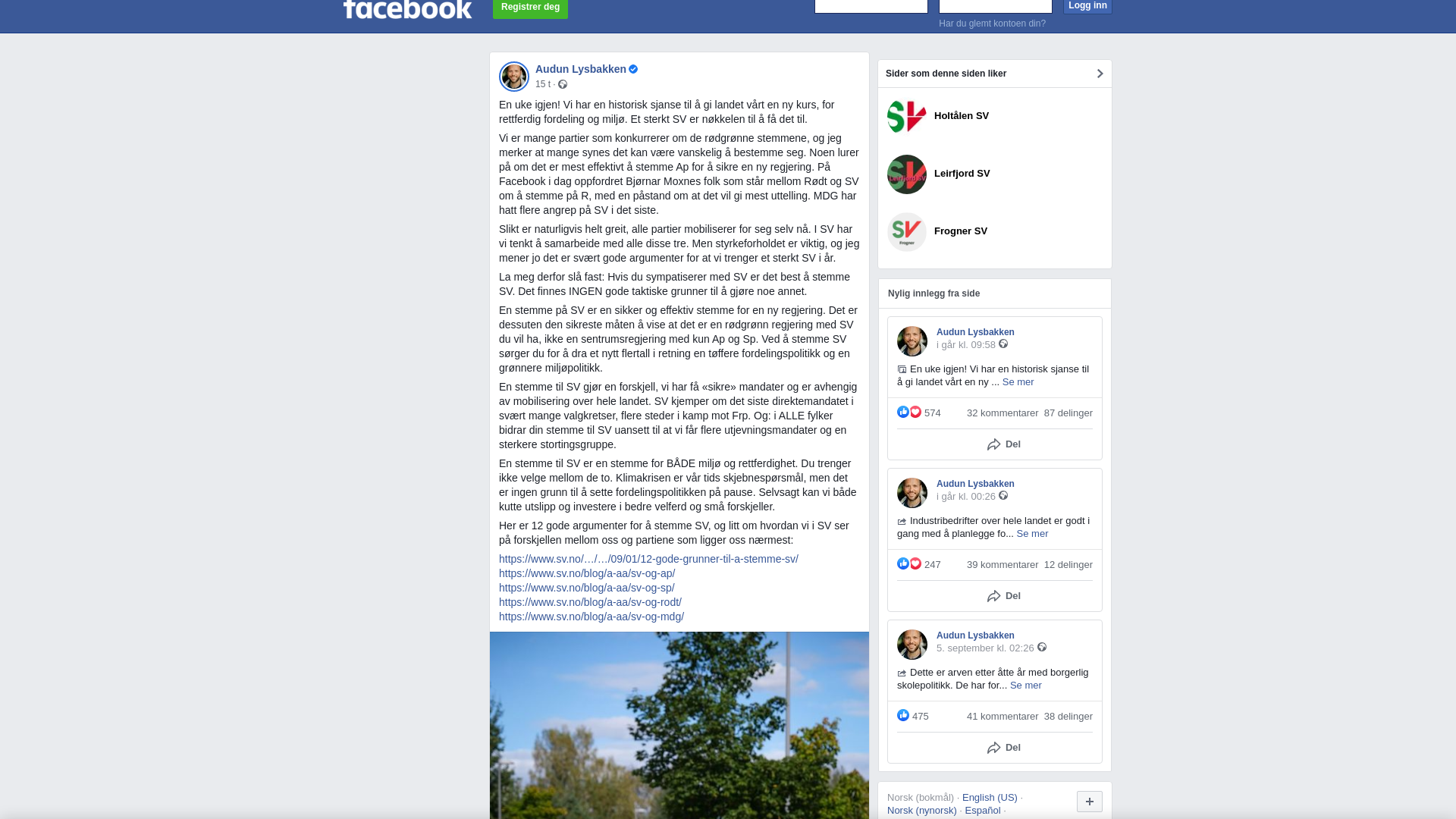Expand the Industribedrifter post with Se mer

(x=1032, y=534)
